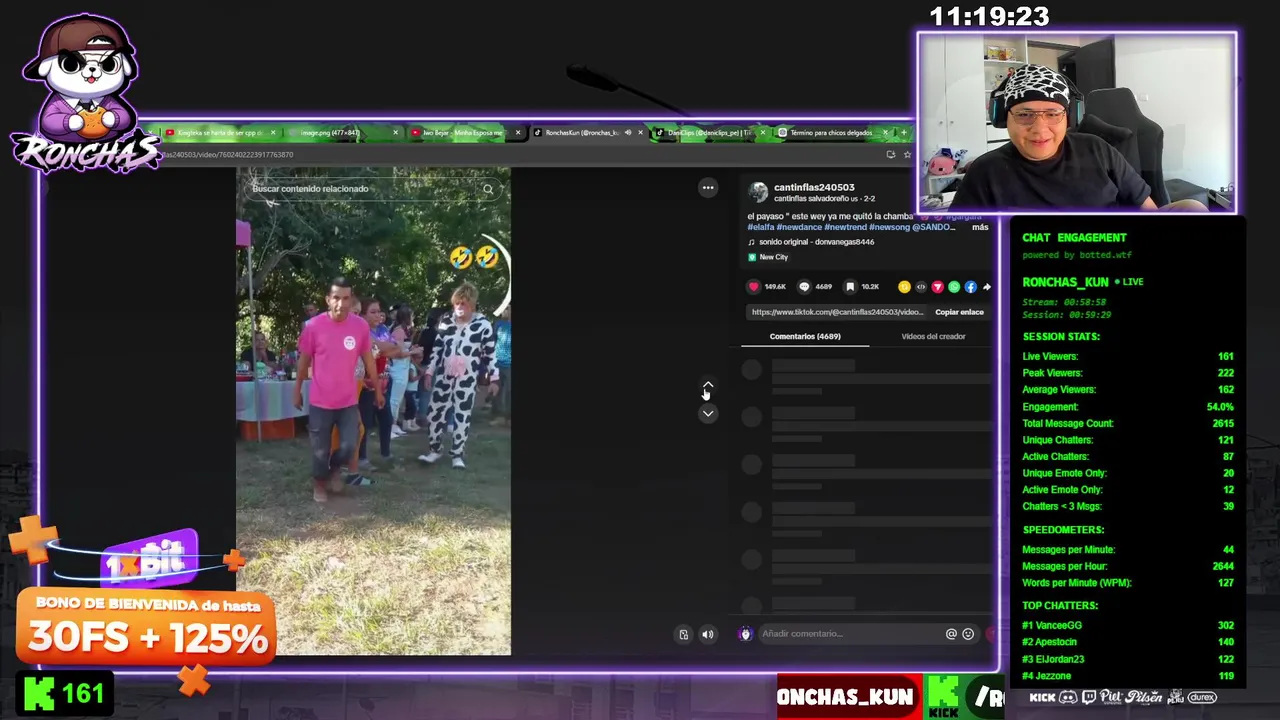1280x720 pixels.
Task: Go to previous video up arrow
Action: click(x=708, y=386)
